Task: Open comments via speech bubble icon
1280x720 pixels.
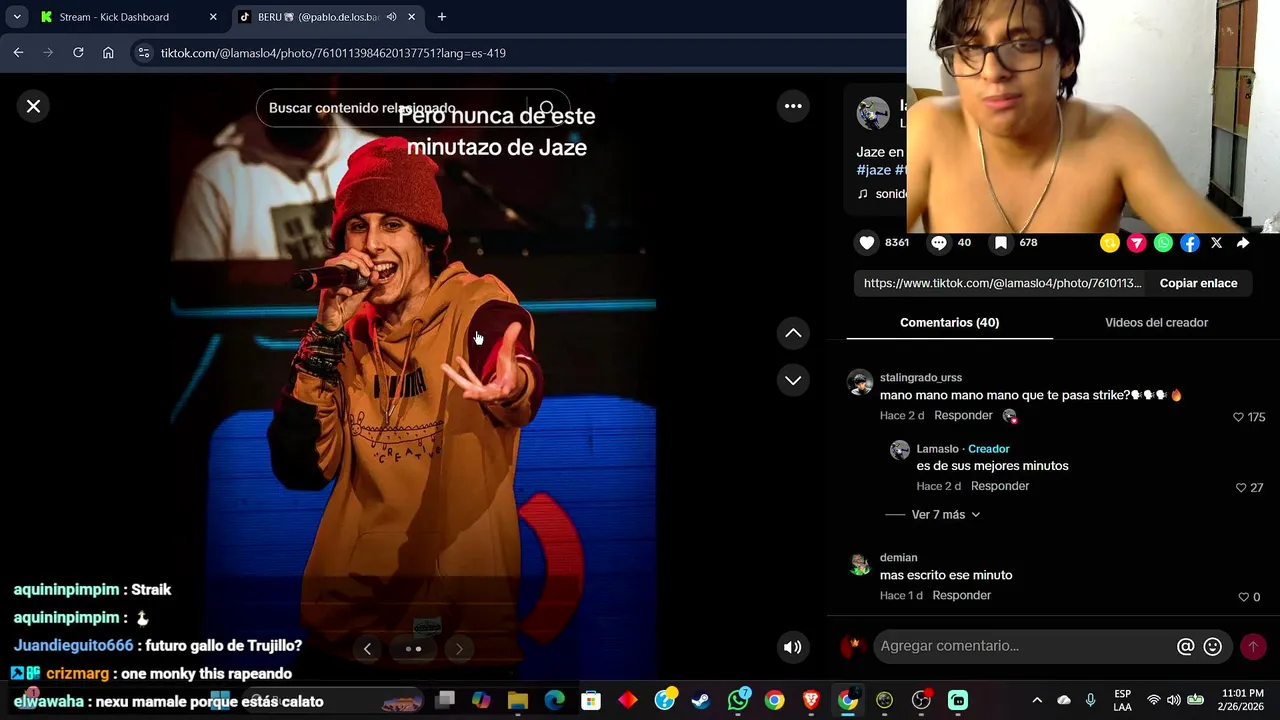Action: click(939, 242)
